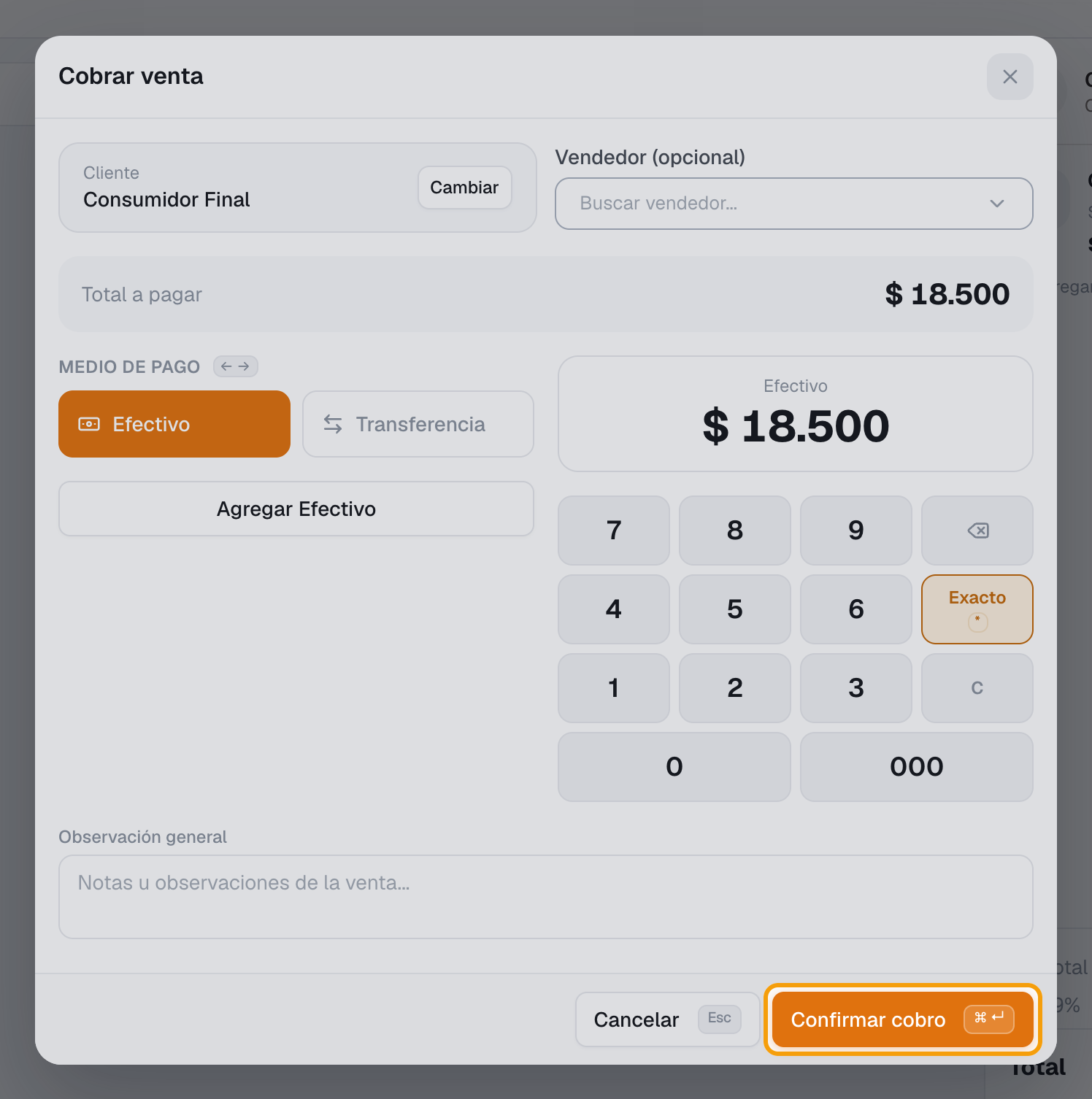
Task: Click the backspace delete key icon
Action: [x=977, y=531]
